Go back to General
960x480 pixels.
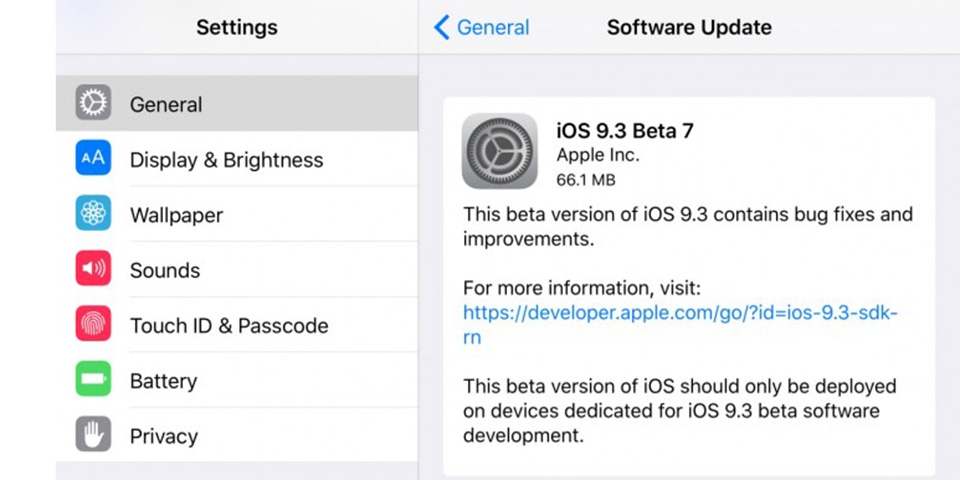(482, 28)
